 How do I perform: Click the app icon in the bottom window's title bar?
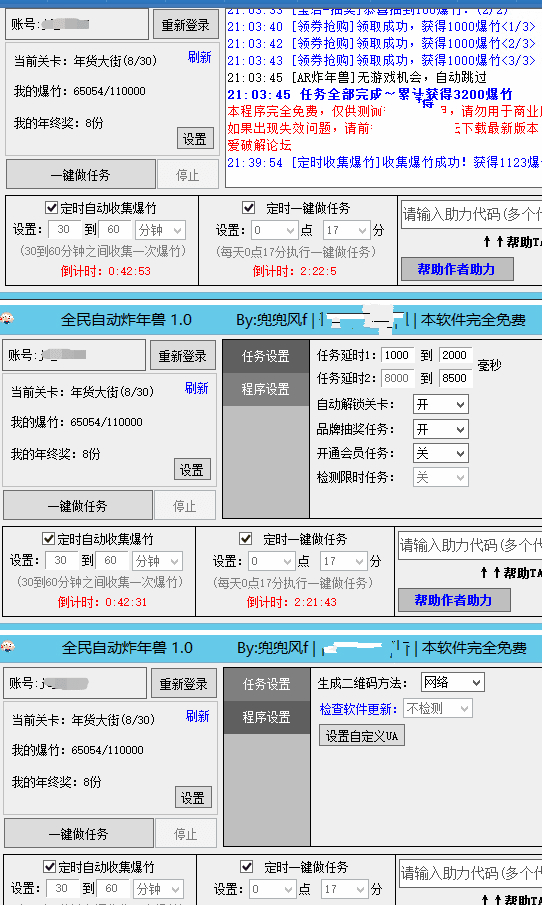pos(8,646)
